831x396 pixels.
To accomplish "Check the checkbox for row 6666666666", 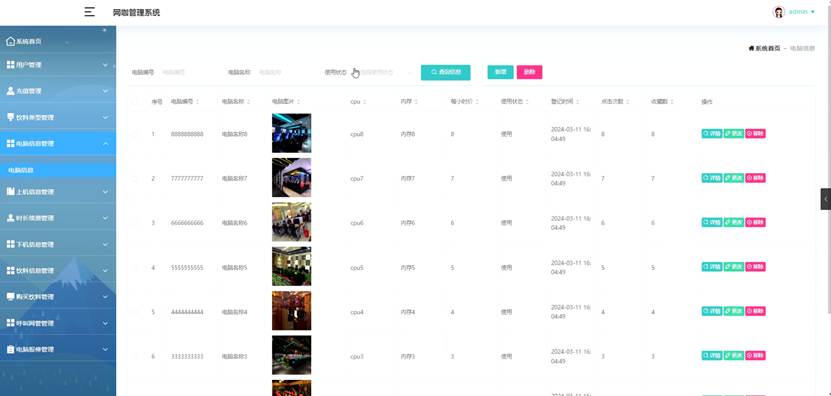I will (135, 223).
